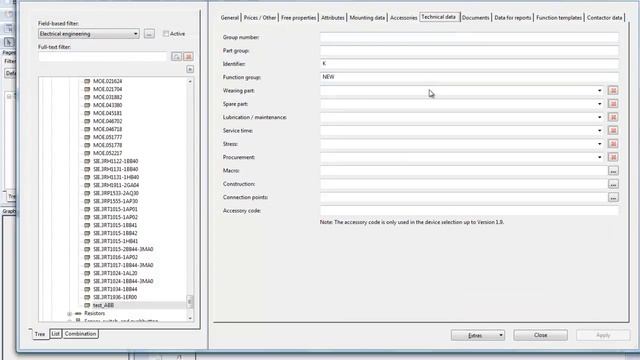The width and height of the screenshot is (640, 360).
Task: Clear the Wearing part value with red X
Action: pos(613,91)
